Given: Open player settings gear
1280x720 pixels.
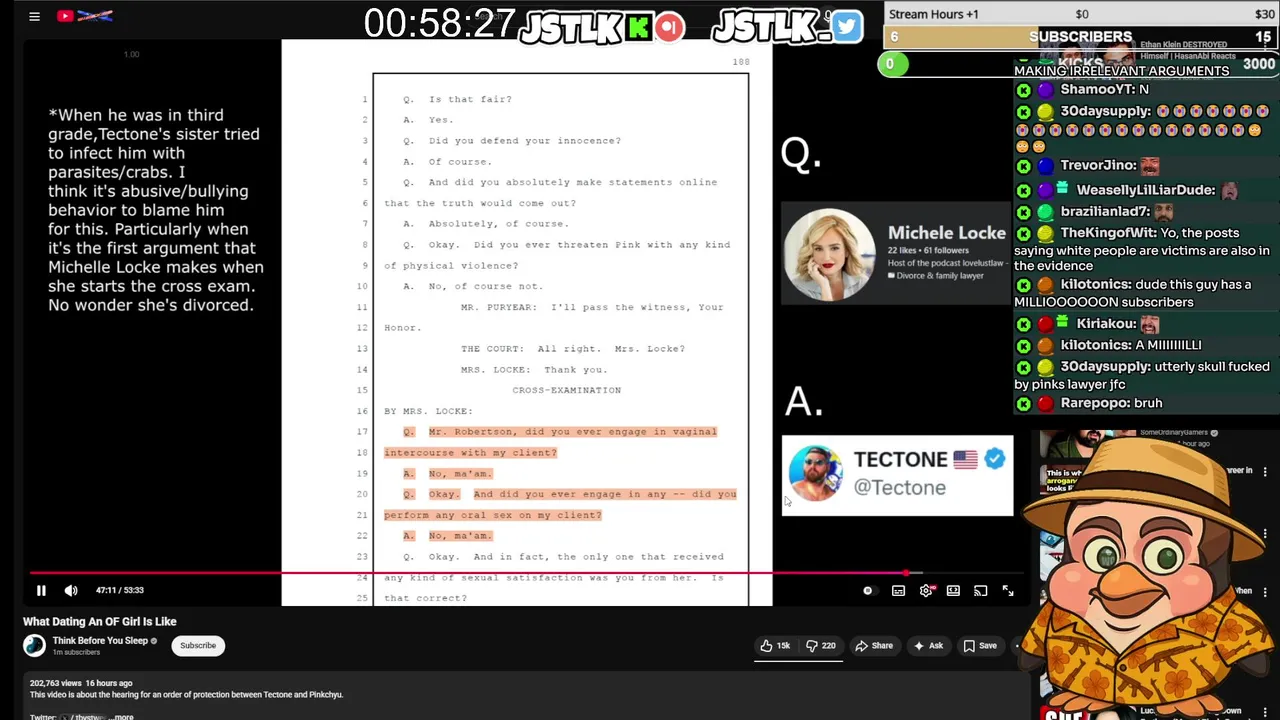Looking at the screenshot, I should [x=926, y=591].
